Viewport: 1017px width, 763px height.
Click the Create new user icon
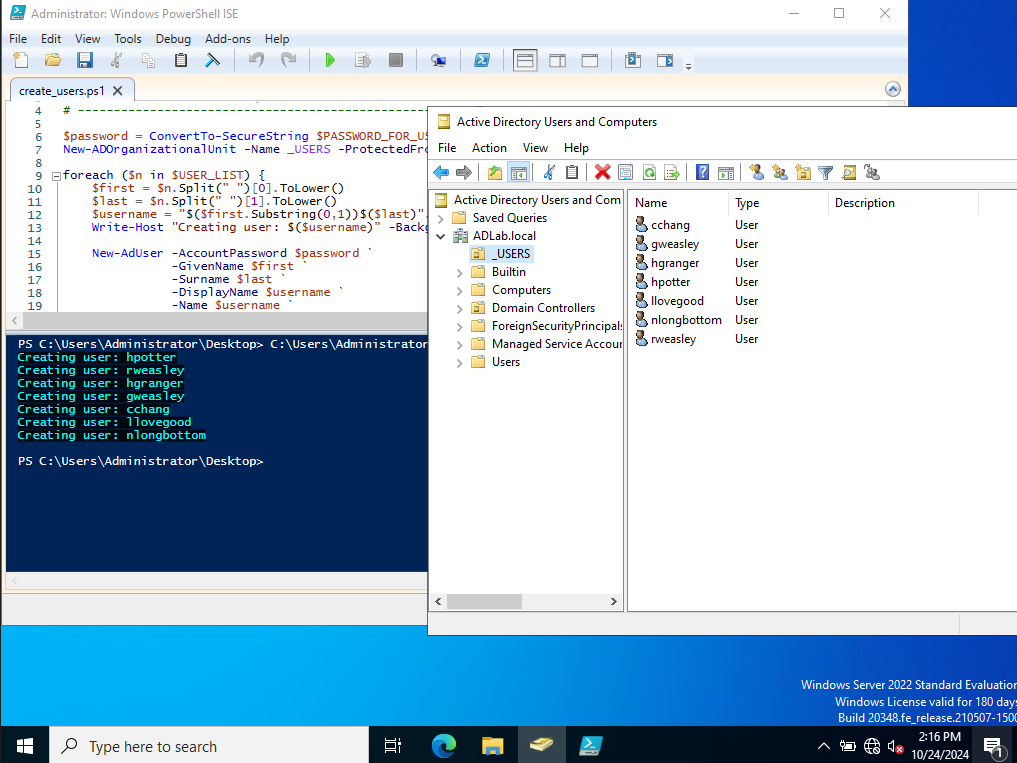pyautogui.click(x=756, y=173)
